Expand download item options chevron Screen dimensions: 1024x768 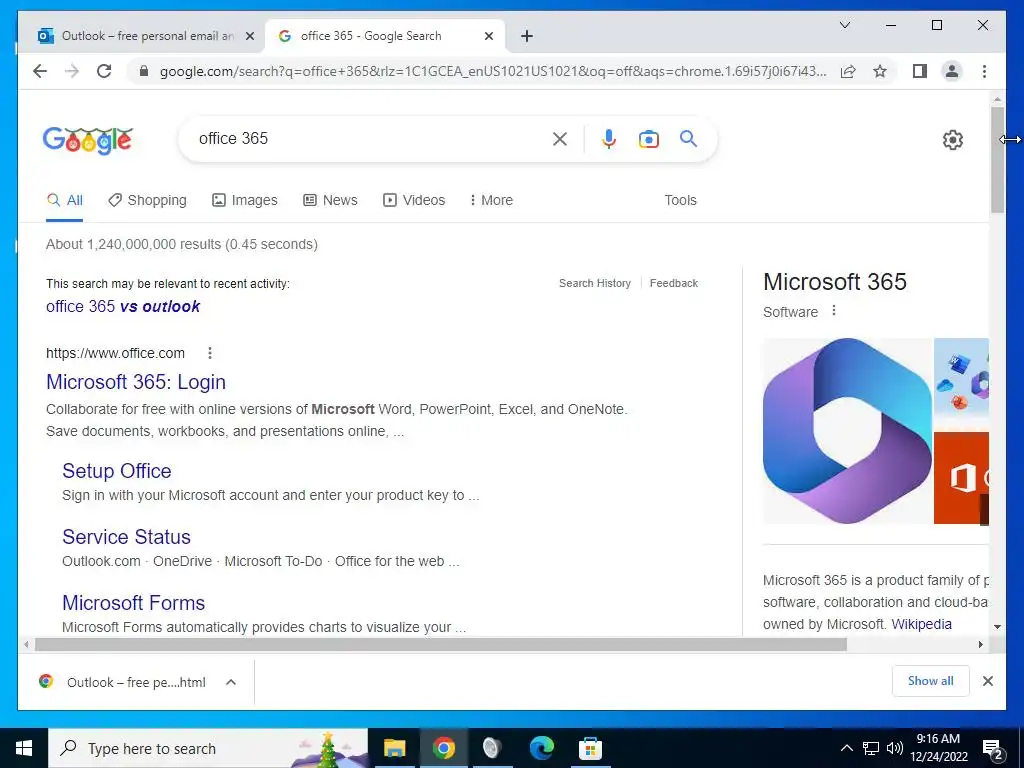[x=231, y=682]
